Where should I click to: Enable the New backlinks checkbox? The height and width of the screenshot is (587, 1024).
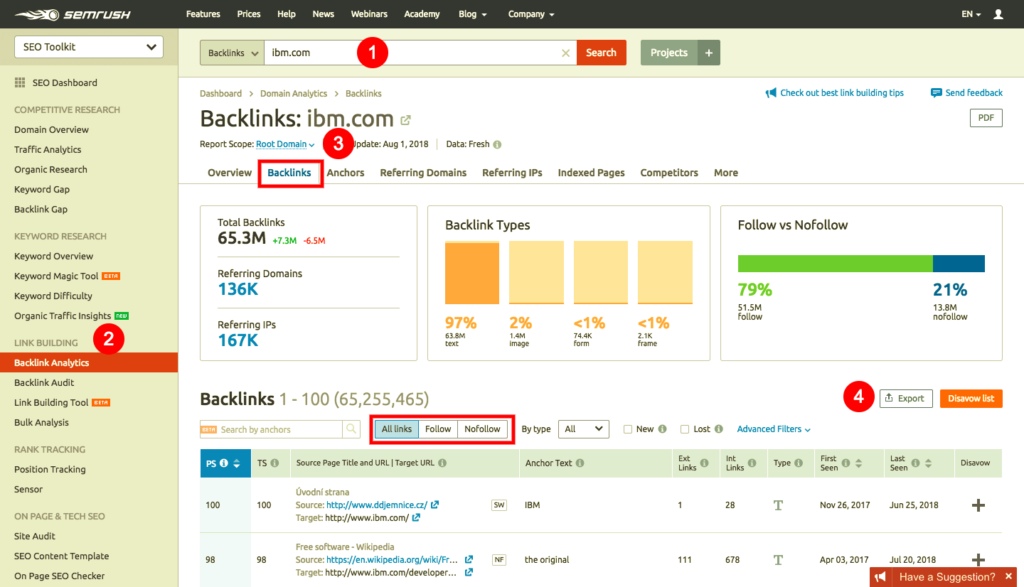[x=627, y=429]
